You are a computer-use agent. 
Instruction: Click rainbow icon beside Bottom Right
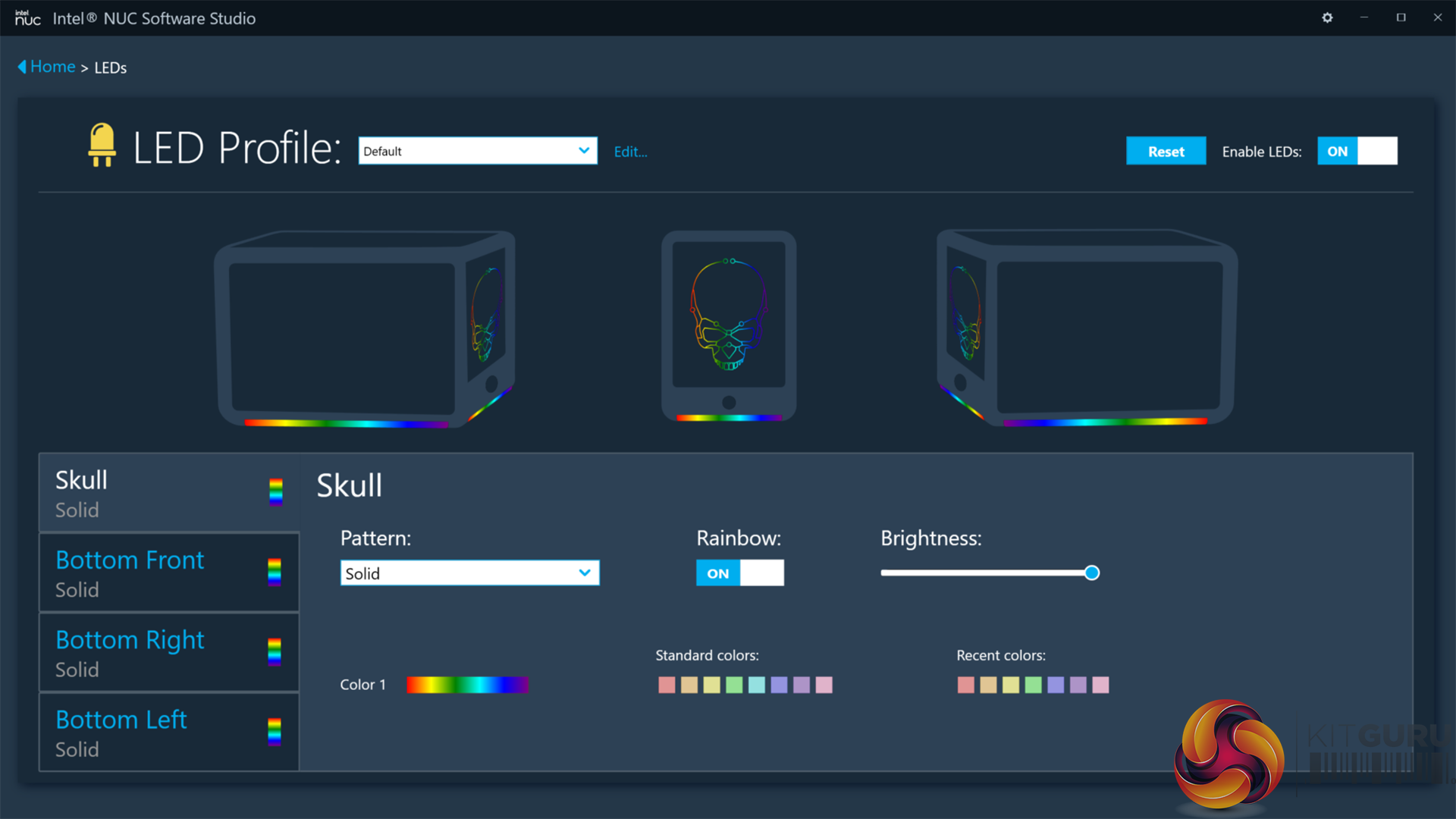(x=275, y=651)
